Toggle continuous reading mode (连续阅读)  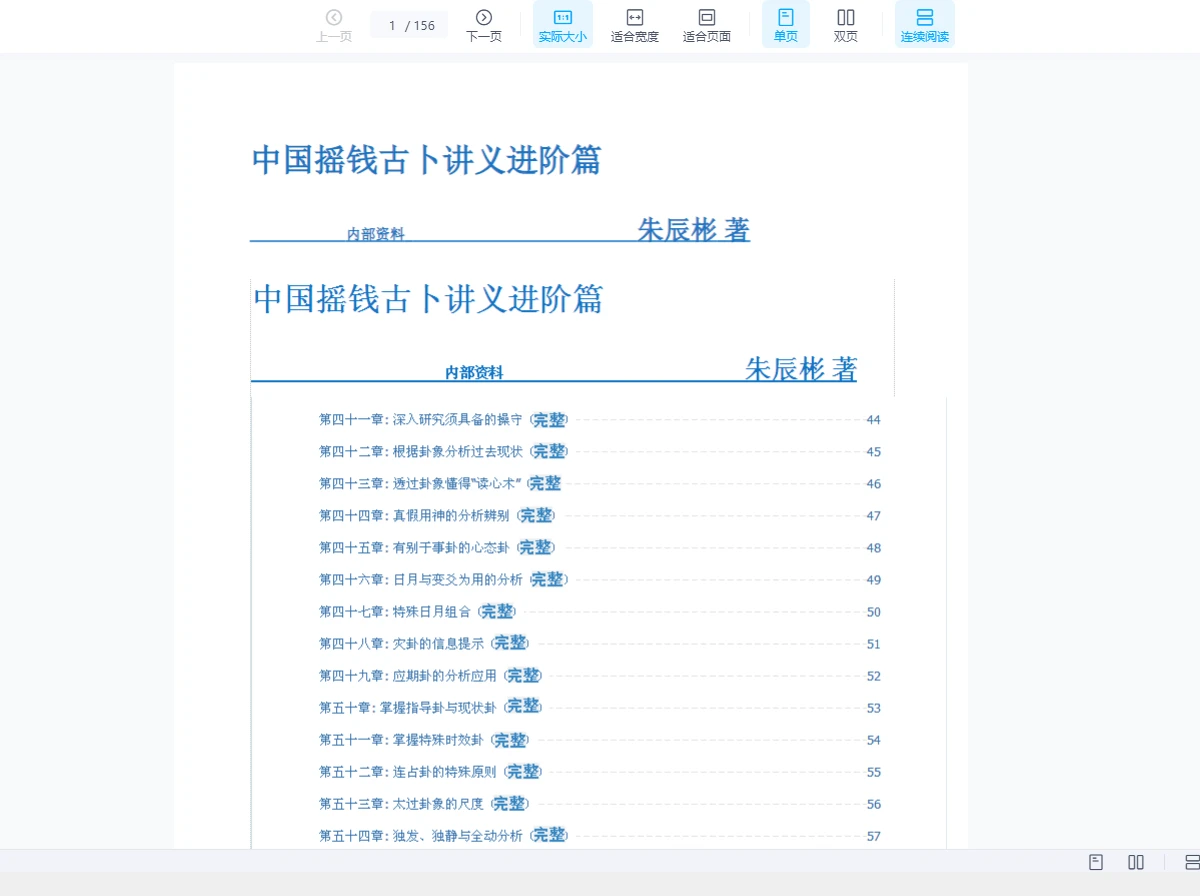925,25
